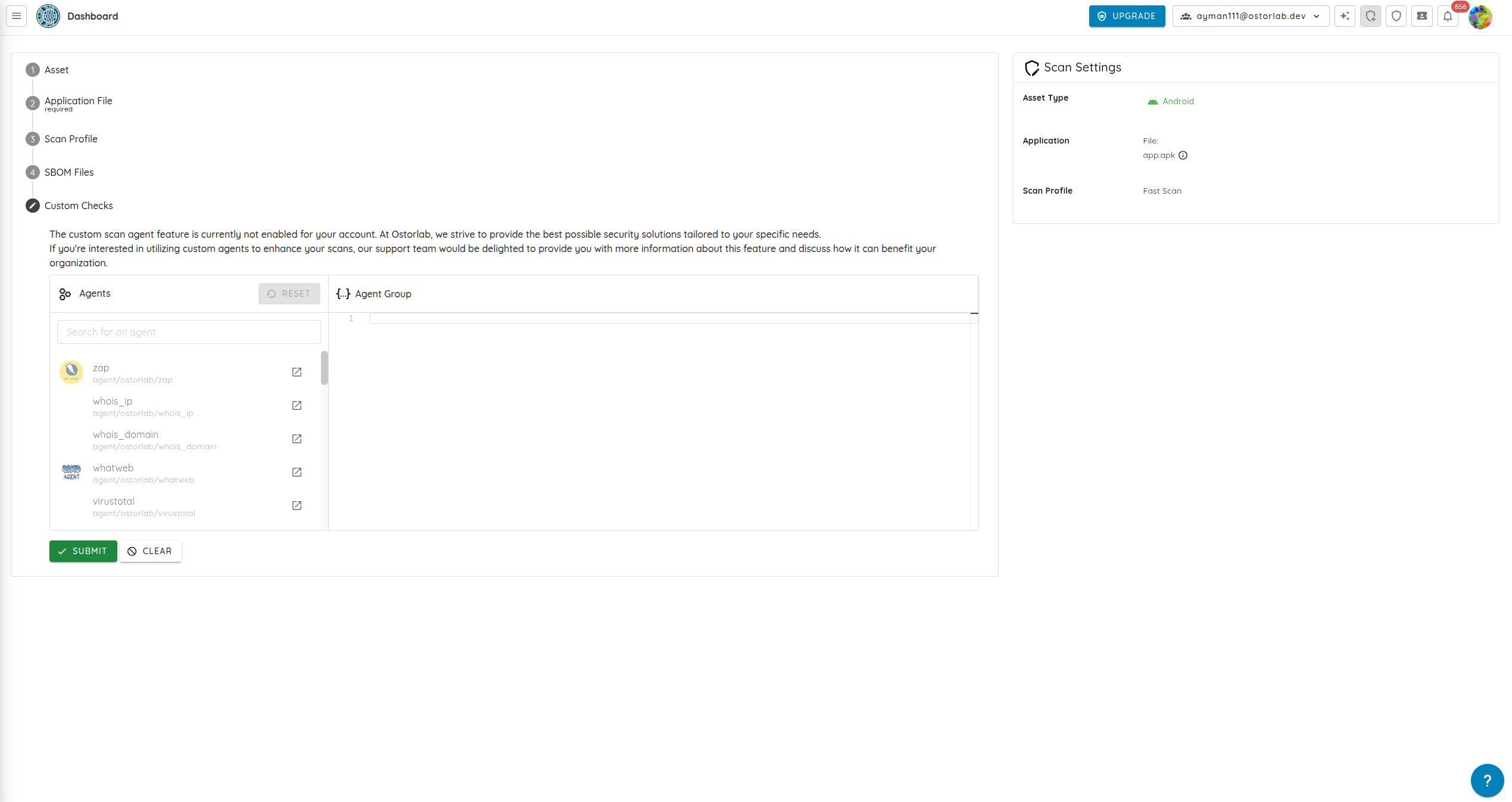Open the external link for zap agent
The height and width of the screenshot is (802, 1512).
pos(297,372)
